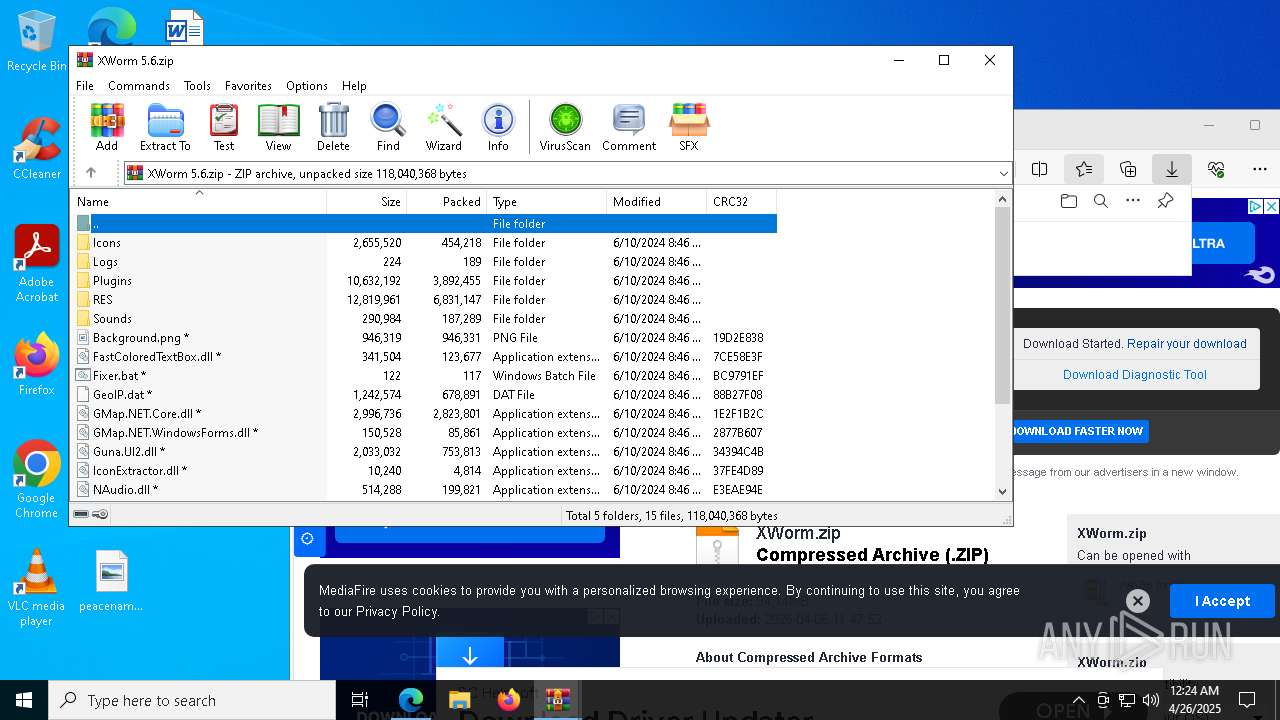Click I Accept on cookie banner
Viewport: 1280px width, 720px height.
click(x=1222, y=601)
